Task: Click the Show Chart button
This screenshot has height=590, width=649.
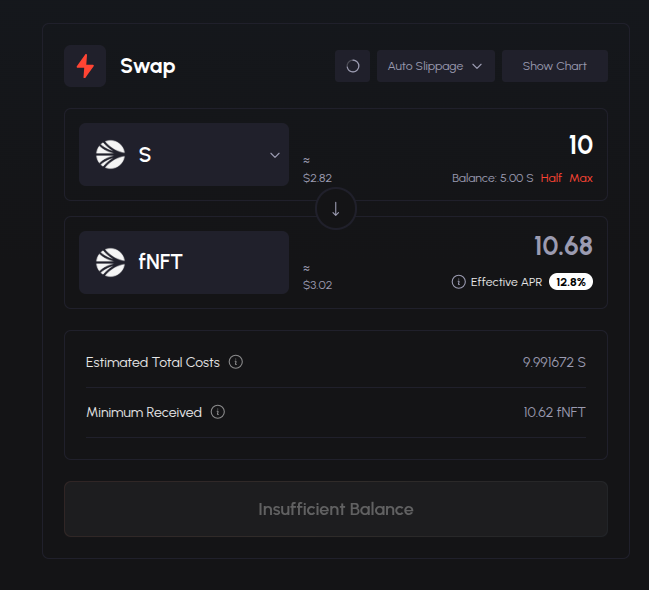Action: [x=555, y=66]
